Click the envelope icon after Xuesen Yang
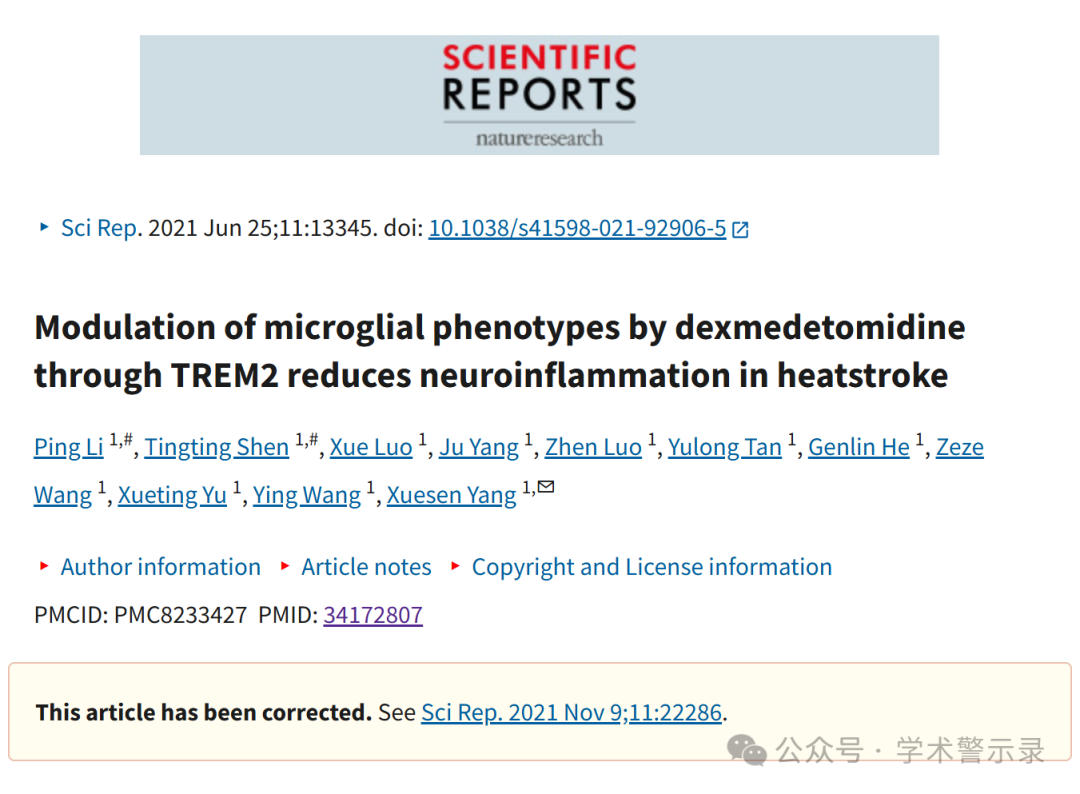 pos(546,487)
